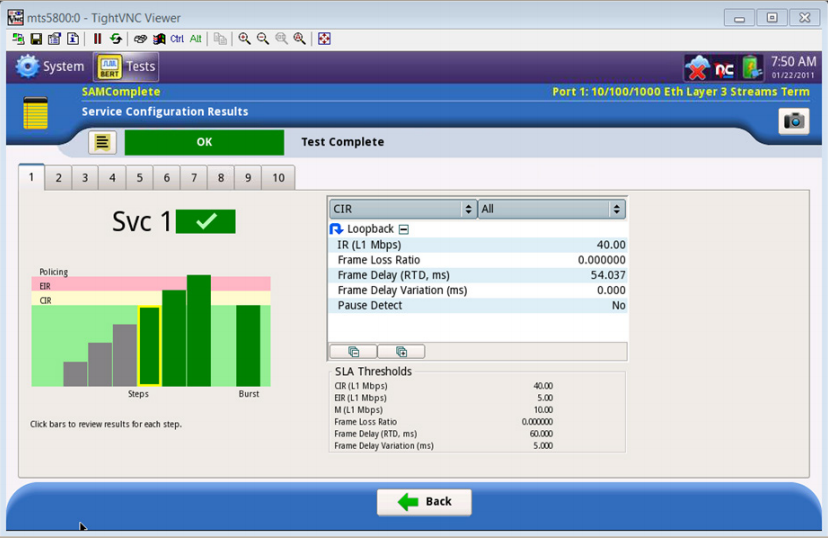
Task: Toggle the Ctrl key button
Action: click(177, 39)
